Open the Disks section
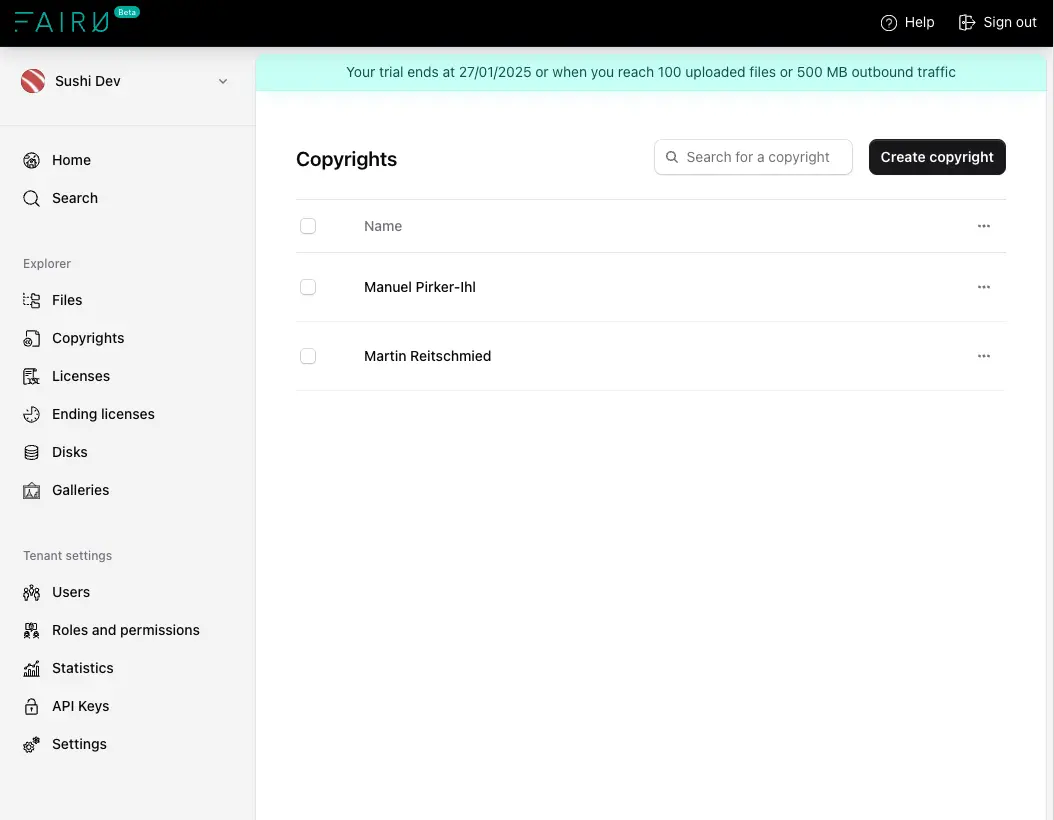1054x820 pixels. (x=69, y=452)
